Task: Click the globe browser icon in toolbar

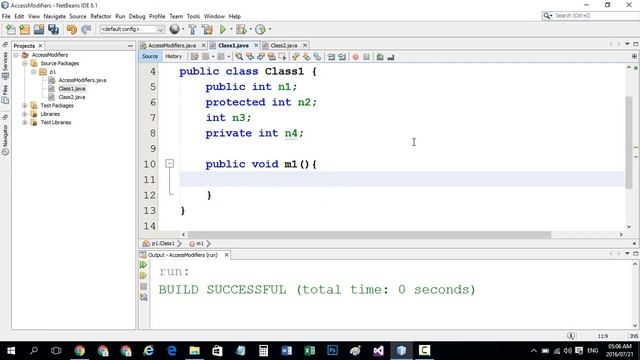Action: pos(174,29)
